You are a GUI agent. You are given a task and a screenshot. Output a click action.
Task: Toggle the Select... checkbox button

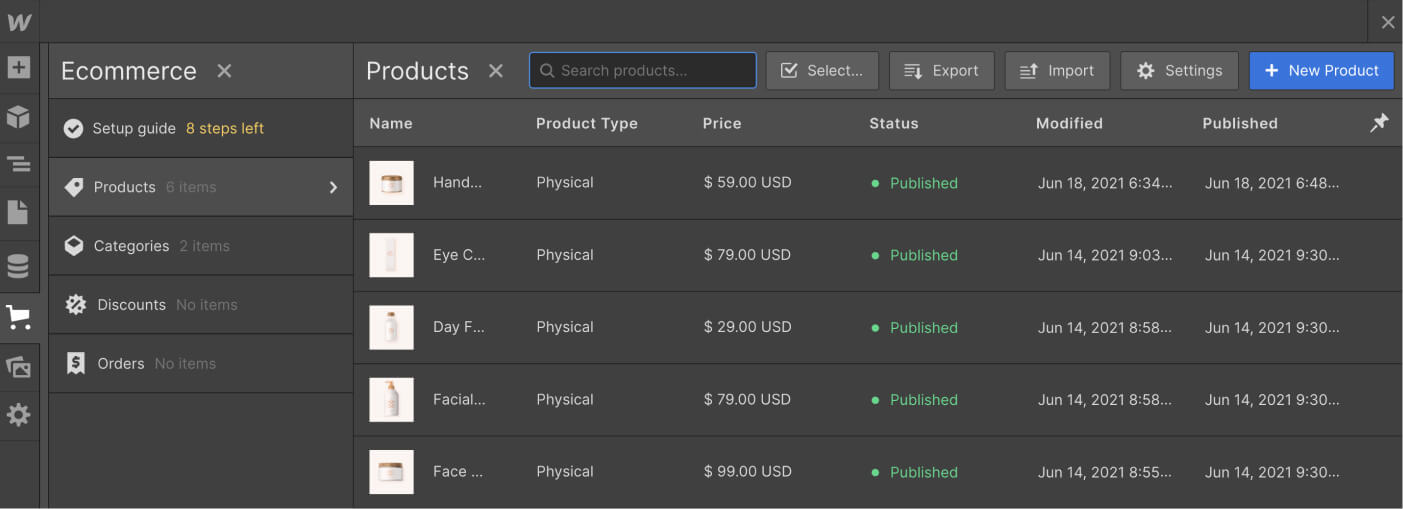pos(822,71)
